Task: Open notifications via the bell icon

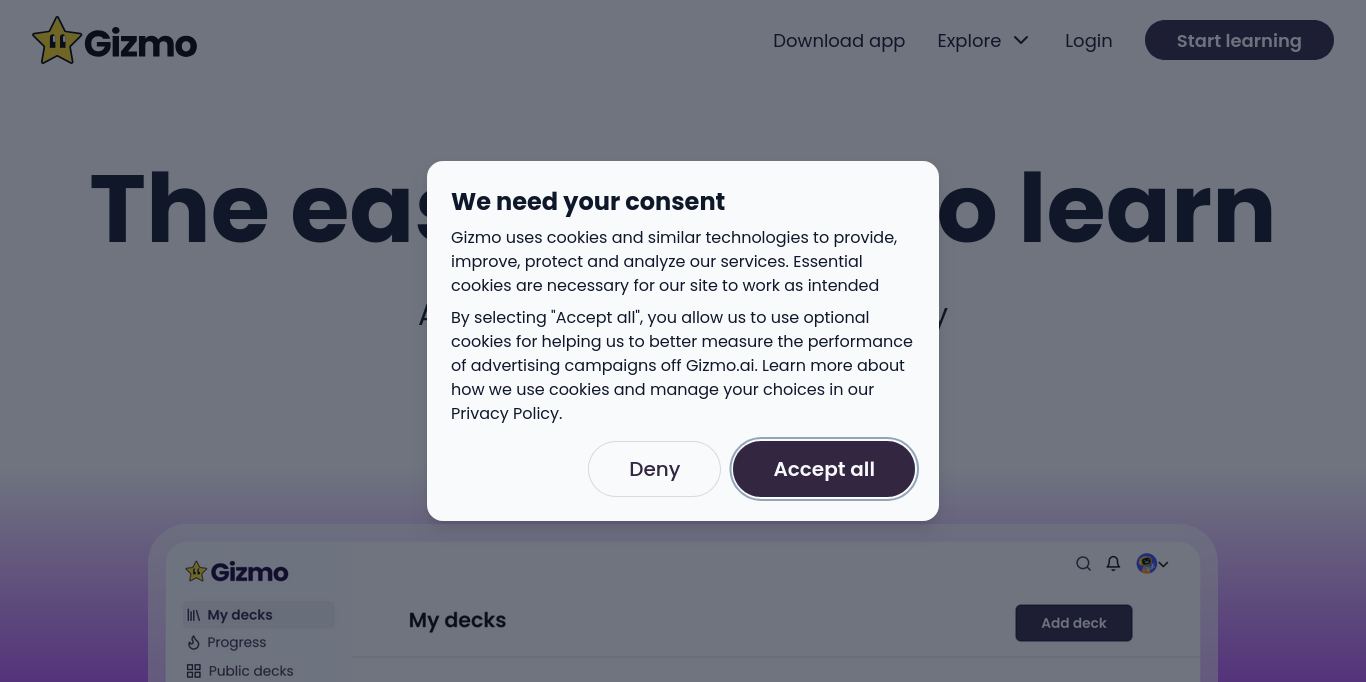Action: 1113,563
